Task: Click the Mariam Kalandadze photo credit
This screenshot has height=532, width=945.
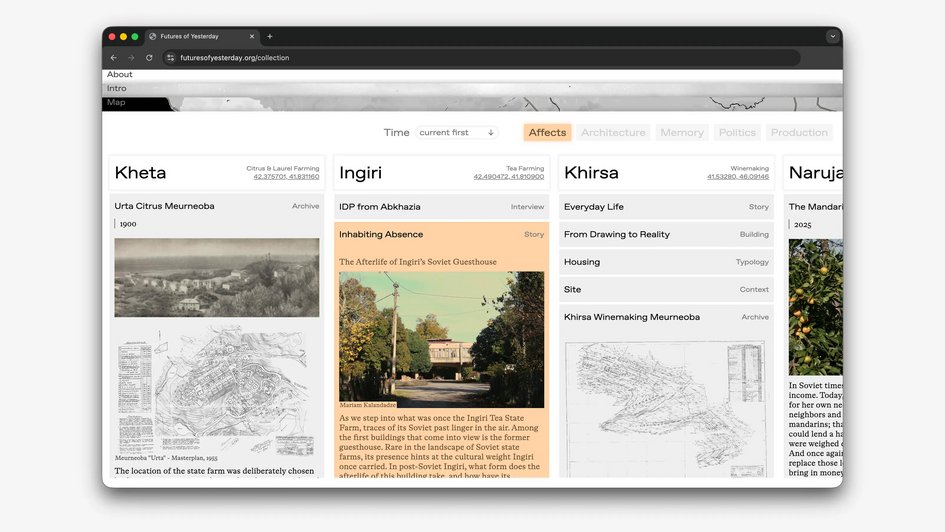Action: (x=368, y=405)
